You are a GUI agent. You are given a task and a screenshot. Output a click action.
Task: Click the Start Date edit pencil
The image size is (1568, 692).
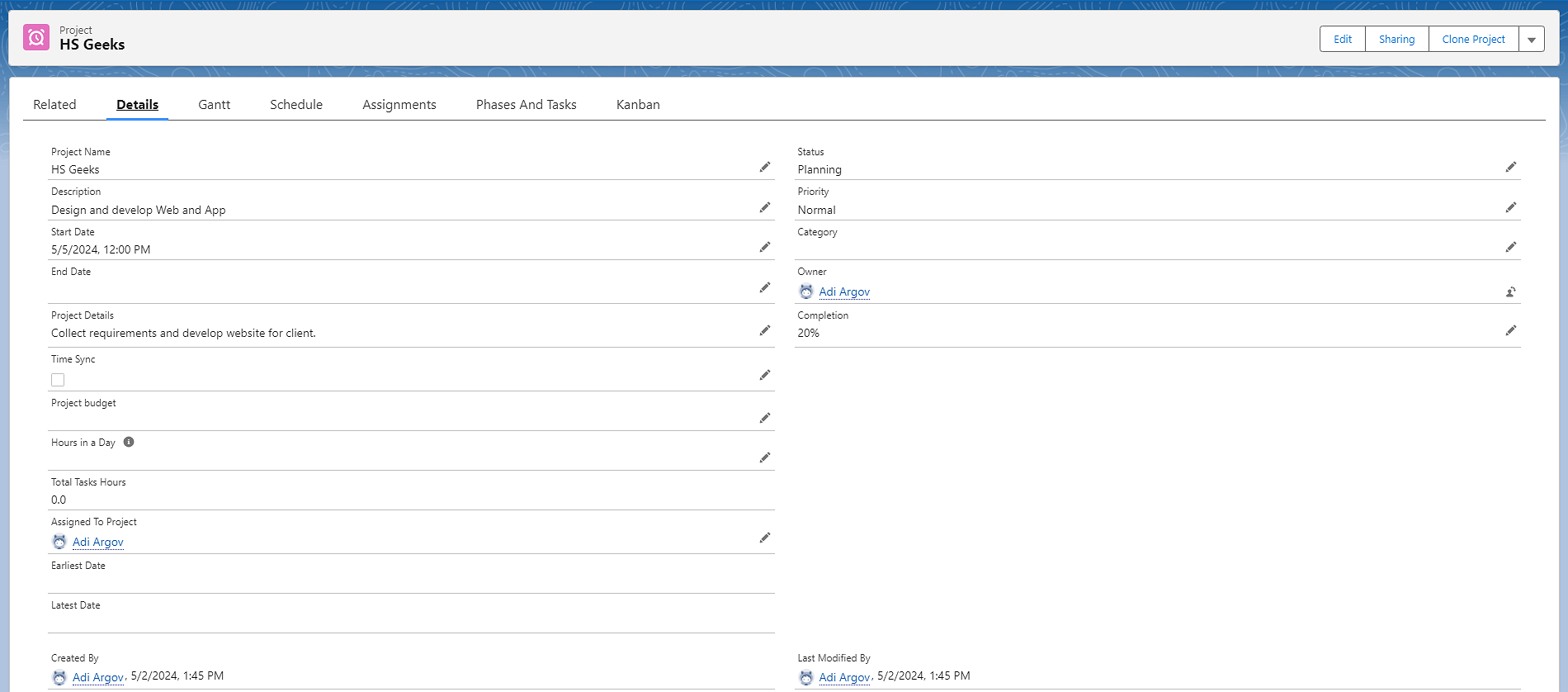coord(764,248)
